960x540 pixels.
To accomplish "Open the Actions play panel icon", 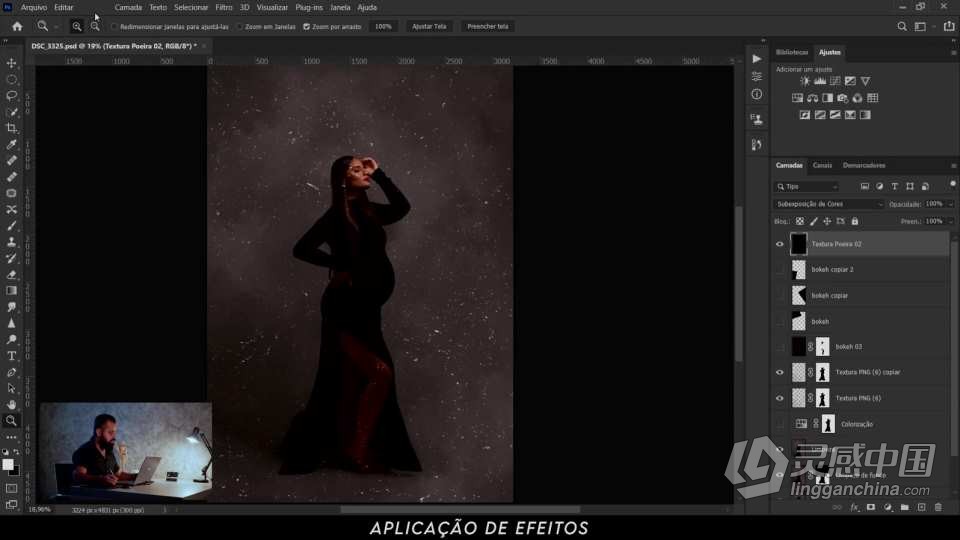I will point(757,59).
